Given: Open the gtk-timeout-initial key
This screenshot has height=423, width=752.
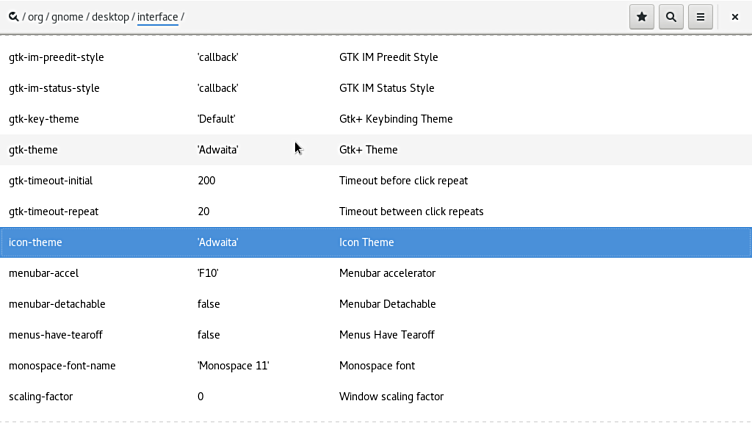Looking at the screenshot, I should pyautogui.click(x=50, y=181).
